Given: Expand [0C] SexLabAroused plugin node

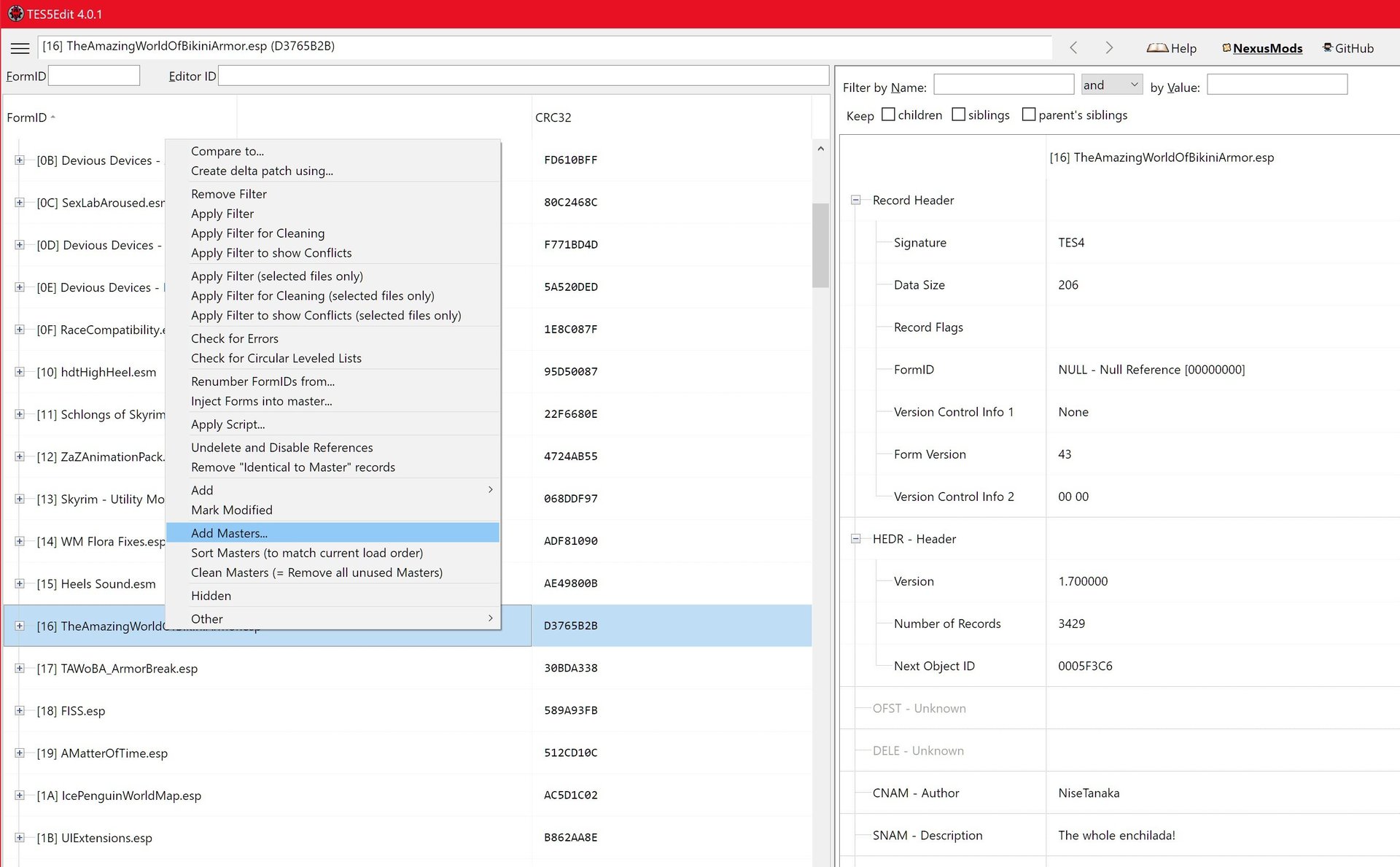Looking at the screenshot, I should click(x=20, y=203).
